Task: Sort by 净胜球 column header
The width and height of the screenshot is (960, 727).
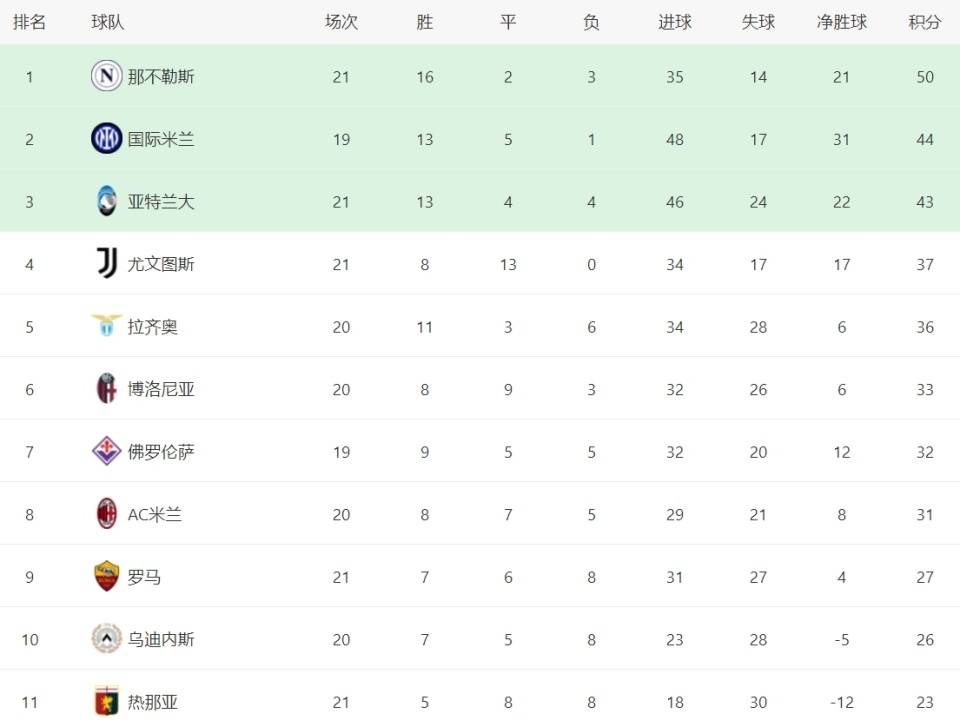Action: (841, 22)
